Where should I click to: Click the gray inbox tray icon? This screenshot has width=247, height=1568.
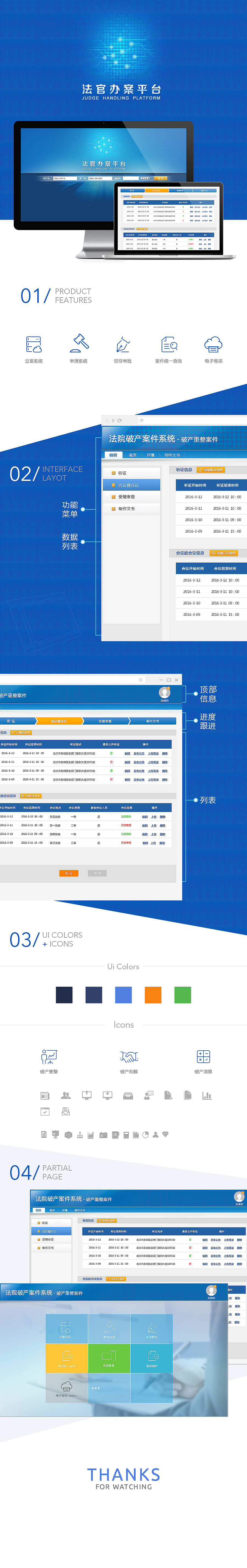point(128,1096)
